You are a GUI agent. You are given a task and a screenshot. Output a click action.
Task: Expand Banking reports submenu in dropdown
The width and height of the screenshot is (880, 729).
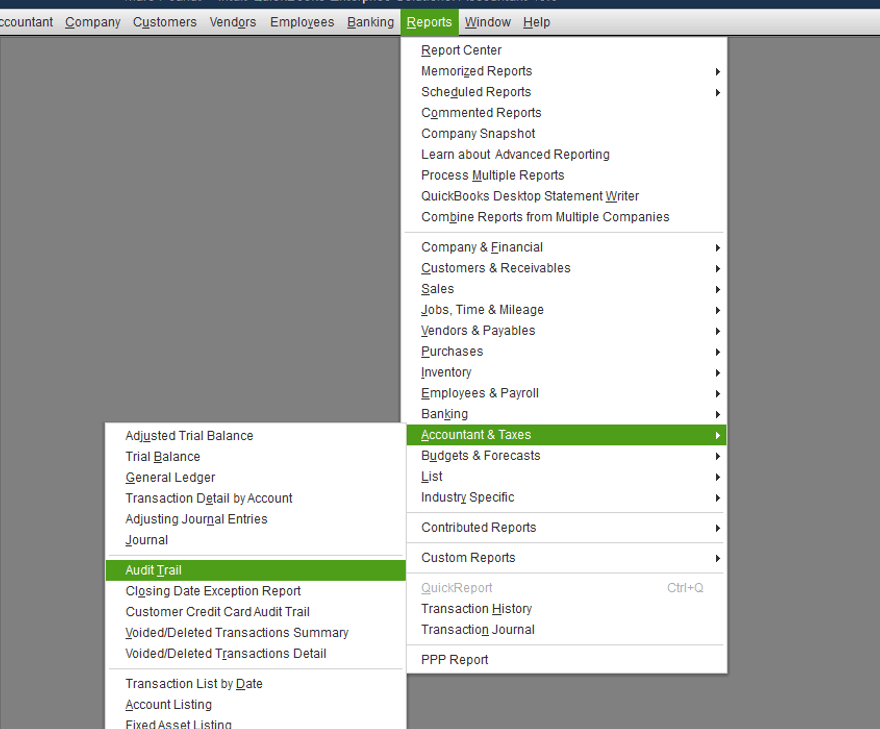click(x=566, y=414)
